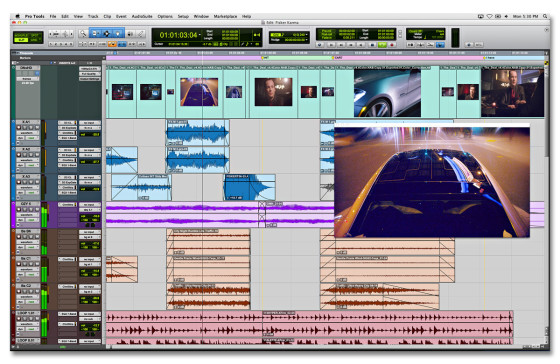Screen dimensions: 560x364
Task: Click the vol level field on X A1 track
Action: pyautogui.click(x=90, y=134)
